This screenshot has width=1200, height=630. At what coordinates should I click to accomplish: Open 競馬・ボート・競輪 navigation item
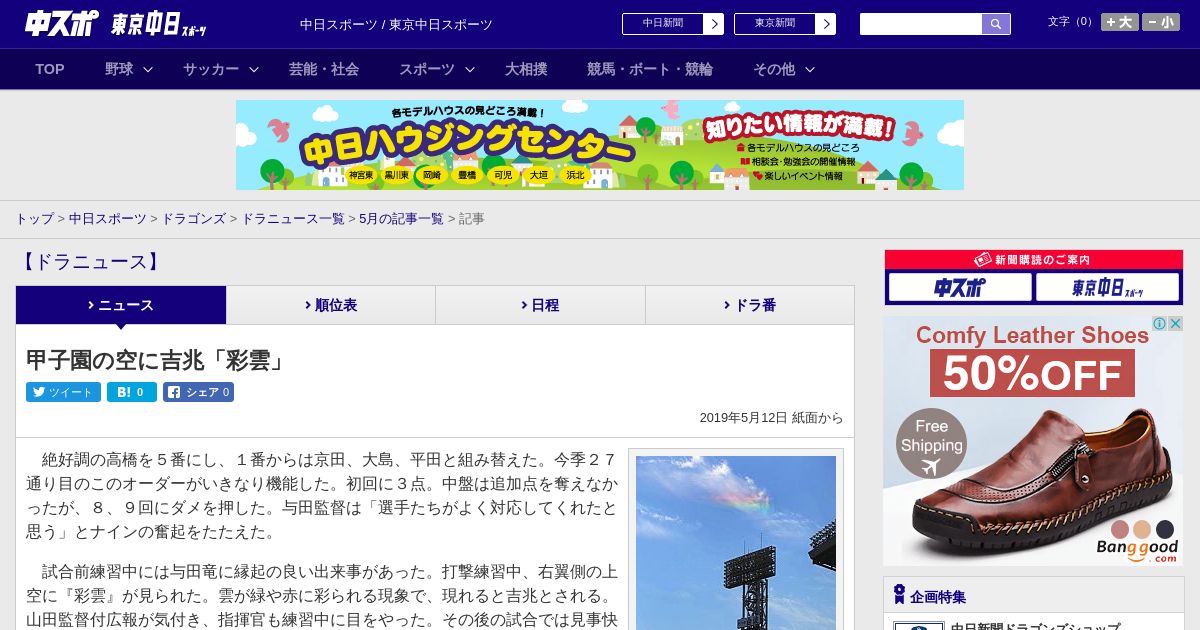pyautogui.click(x=650, y=69)
